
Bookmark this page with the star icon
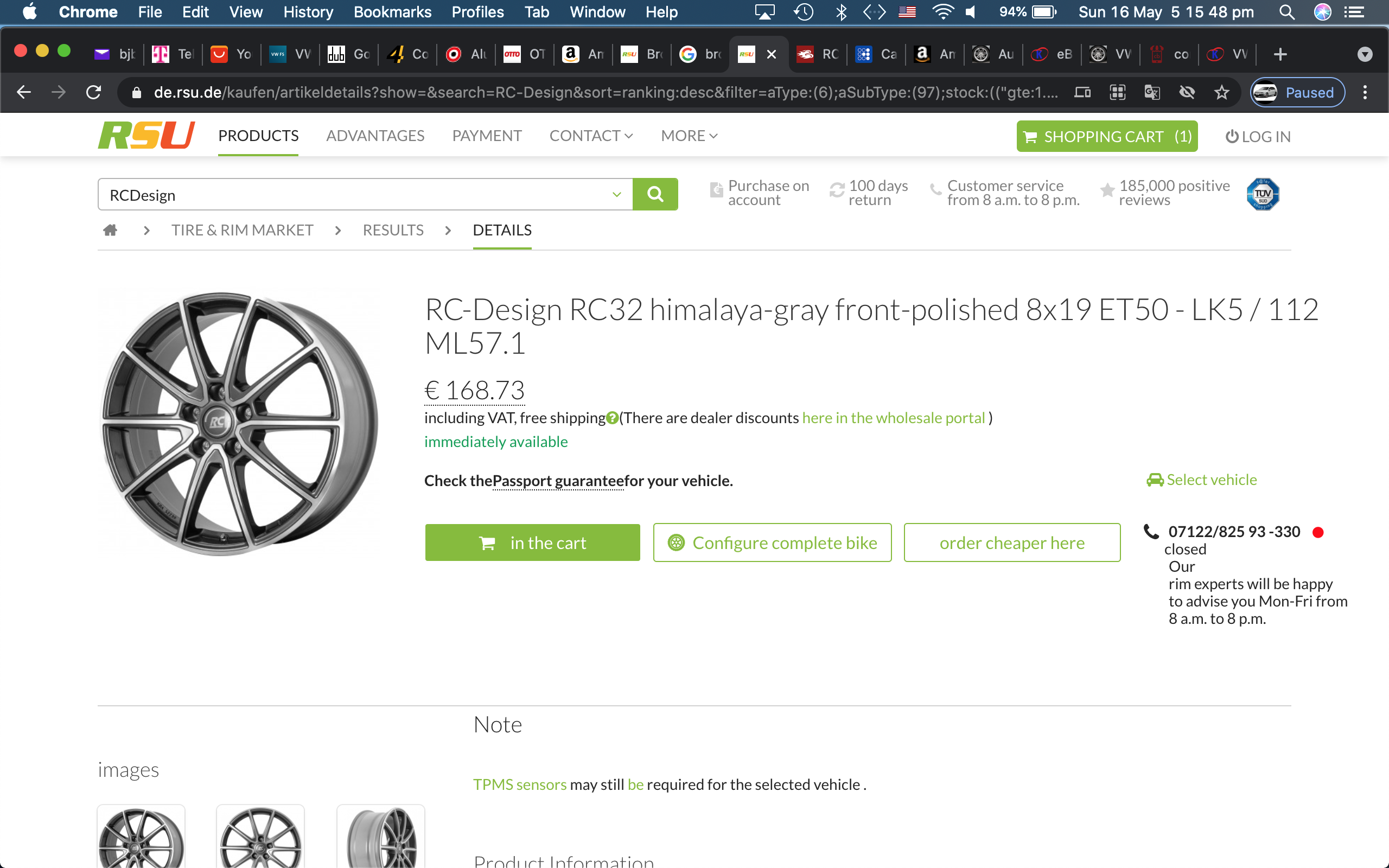click(1221, 92)
